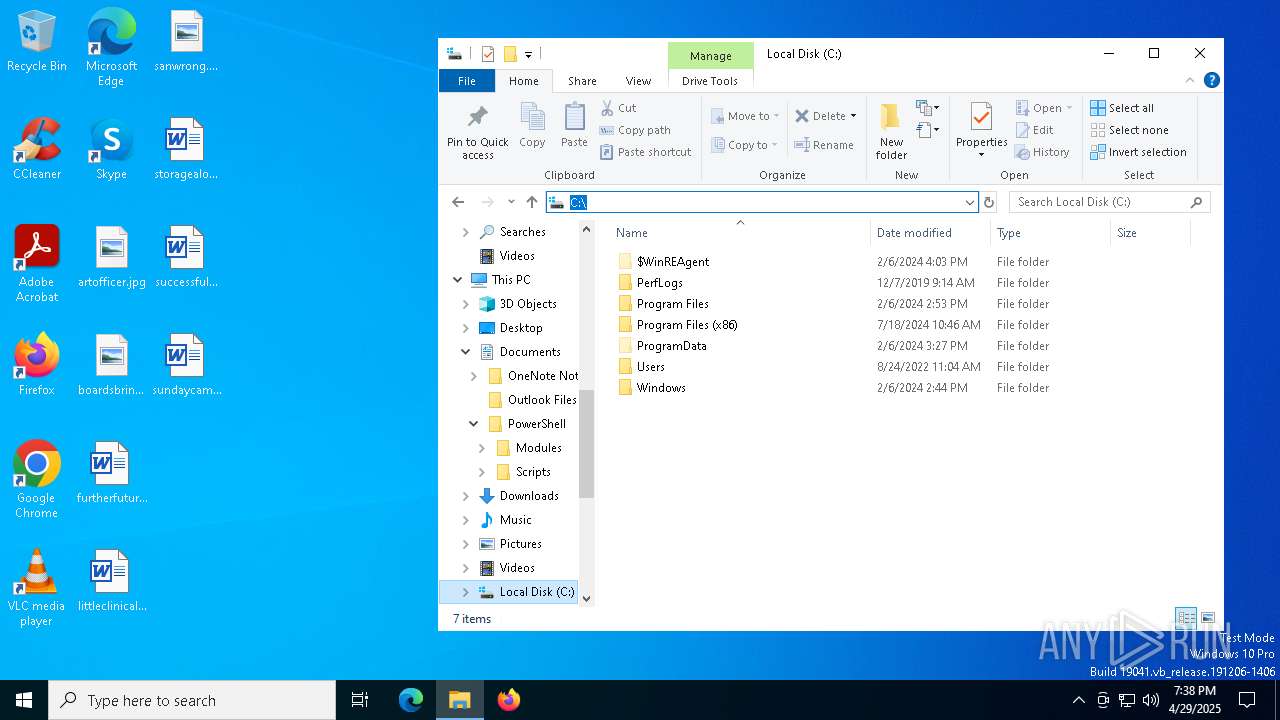The width and height of the screenshot is (1280, 720).
Task: Open address bar history dropdown
Action: [x=969, y=202]
